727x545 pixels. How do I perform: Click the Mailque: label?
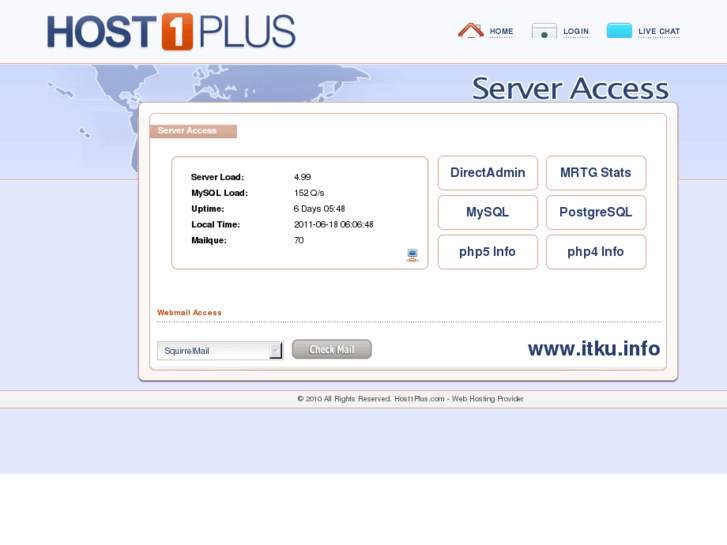point(209,240)
